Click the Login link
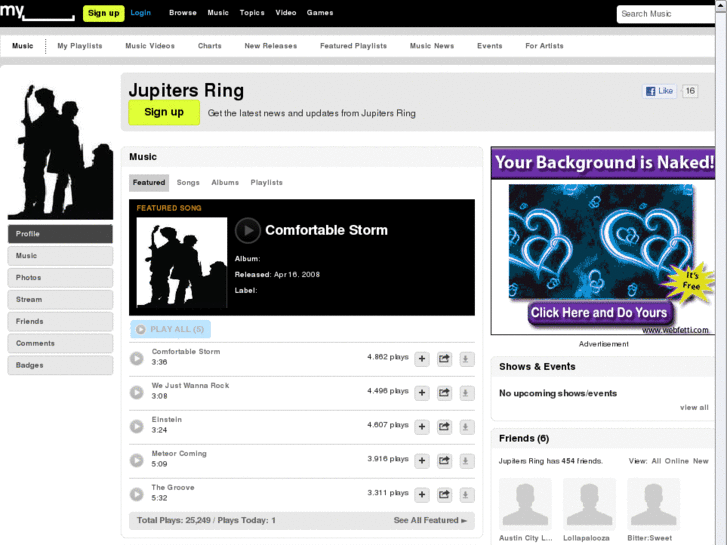This screenshot has width=727, height=545. pyautogui.click(x=140, y=13)
